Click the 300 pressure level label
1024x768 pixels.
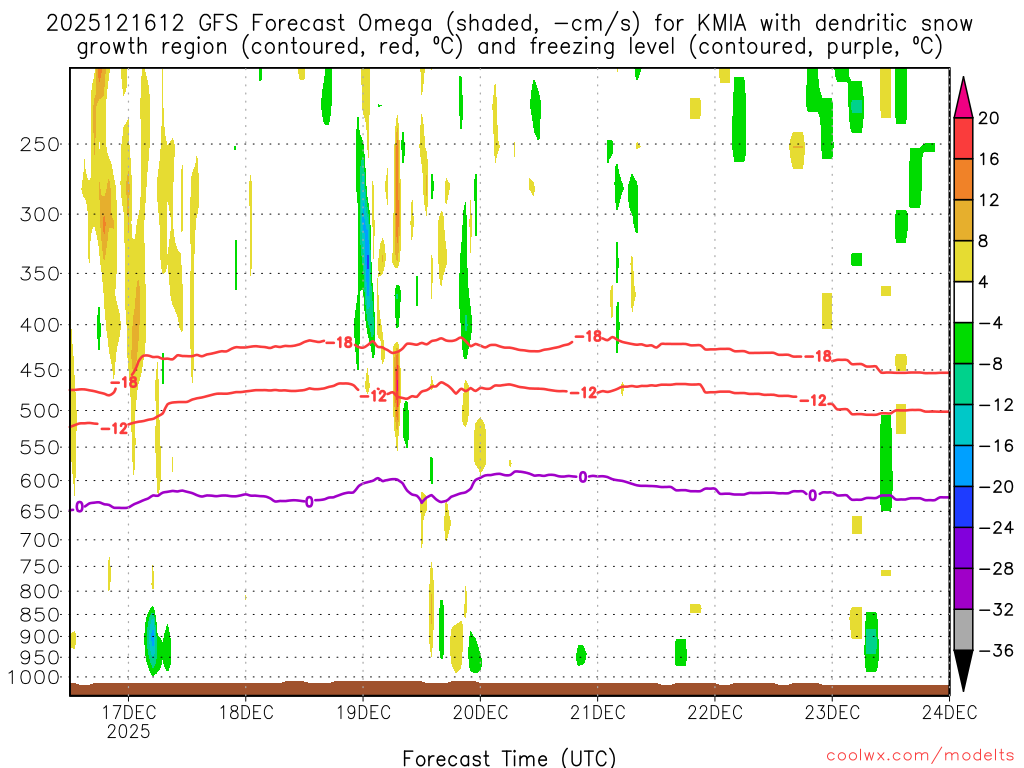click(x=40, y=214)
